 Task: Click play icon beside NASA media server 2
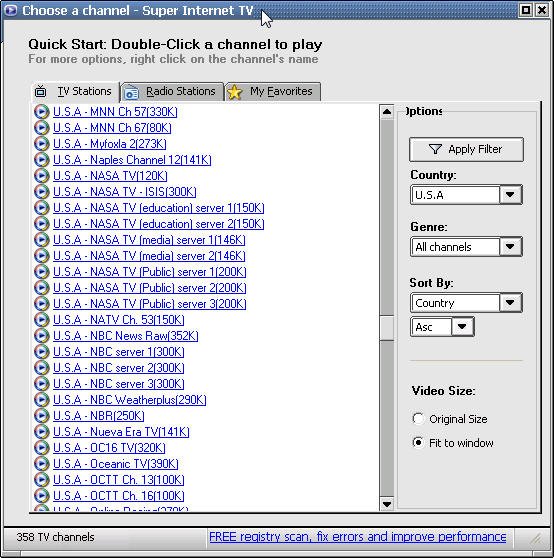click(x=41, y=256)
